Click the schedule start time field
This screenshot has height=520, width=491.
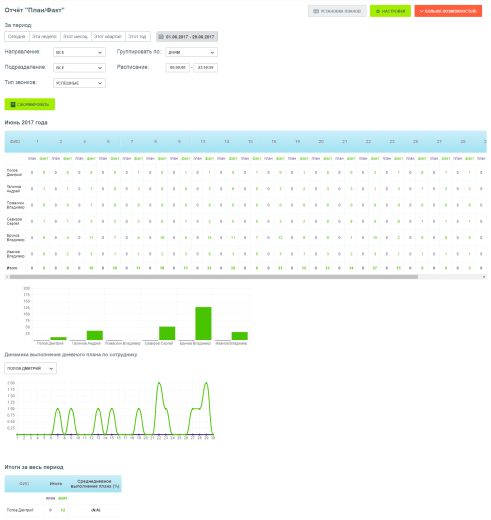click(178, 68)
